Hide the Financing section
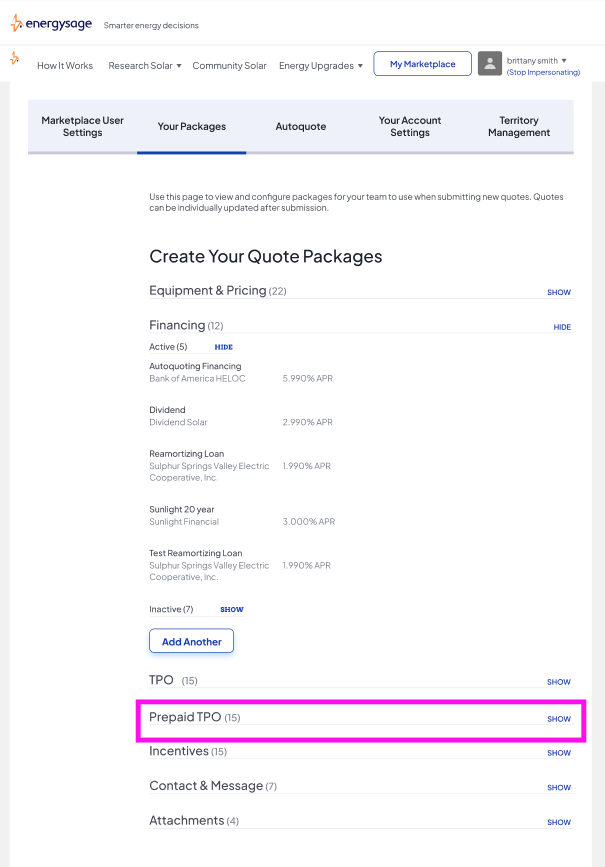This screenshot has width=605, height=867. point(561,327)
